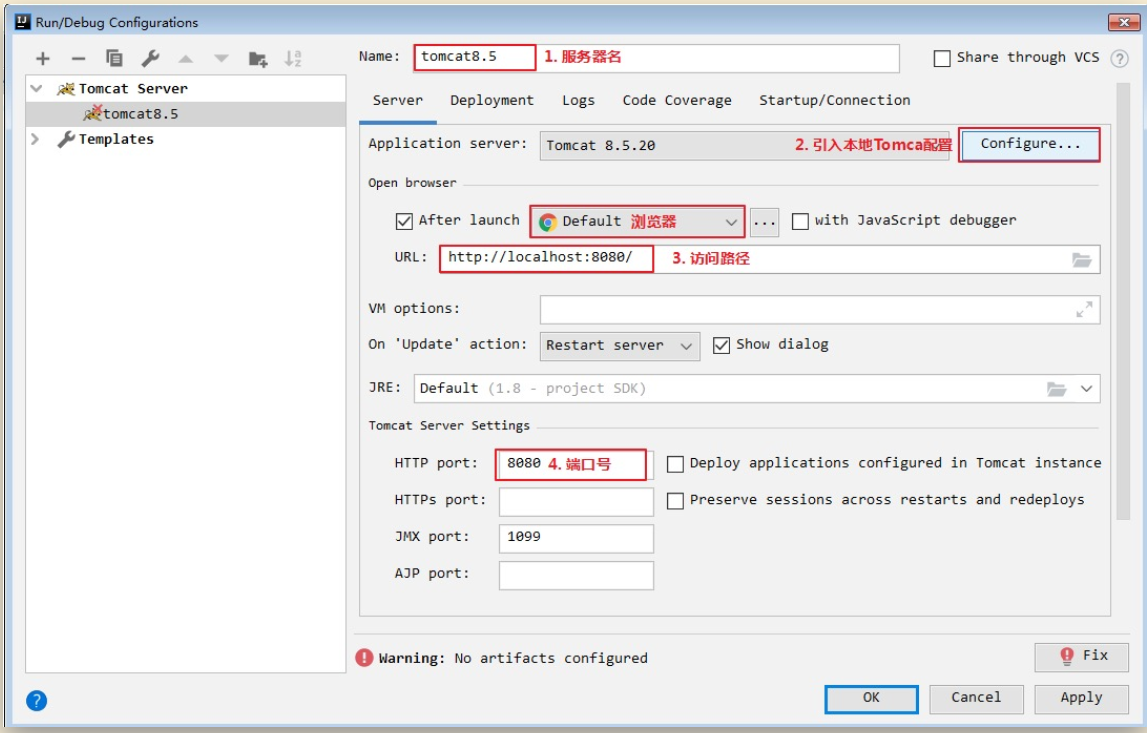Viewport: 1147px width, 733px height.
Task: Click the 'No artifacts configured' warning text
Action: (x=551, y=658)
